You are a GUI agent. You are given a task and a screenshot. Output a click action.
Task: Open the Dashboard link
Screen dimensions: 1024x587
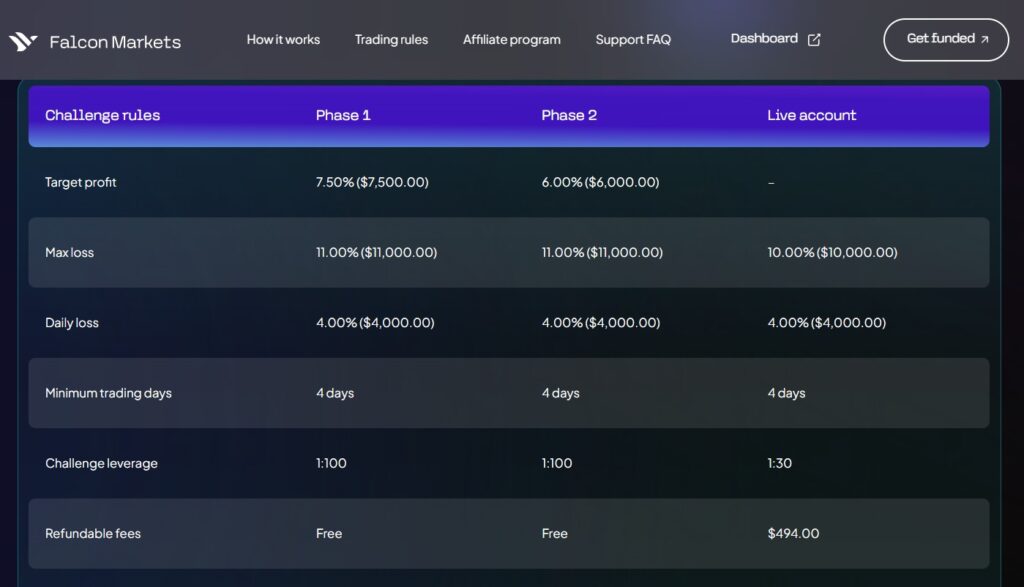pyautogui.click(x=764, y=39)
